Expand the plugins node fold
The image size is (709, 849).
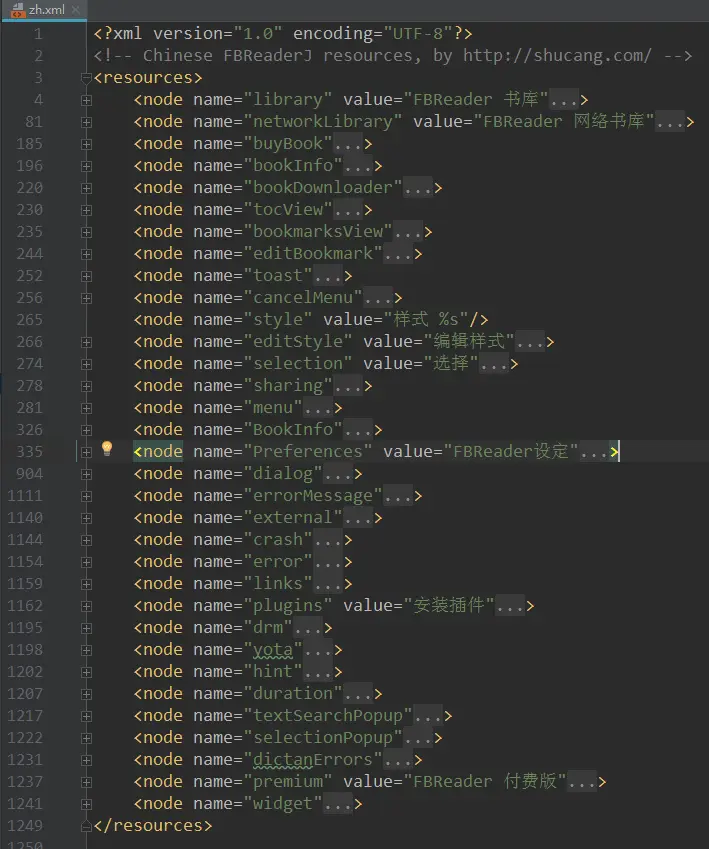click(x=86, y=606)
